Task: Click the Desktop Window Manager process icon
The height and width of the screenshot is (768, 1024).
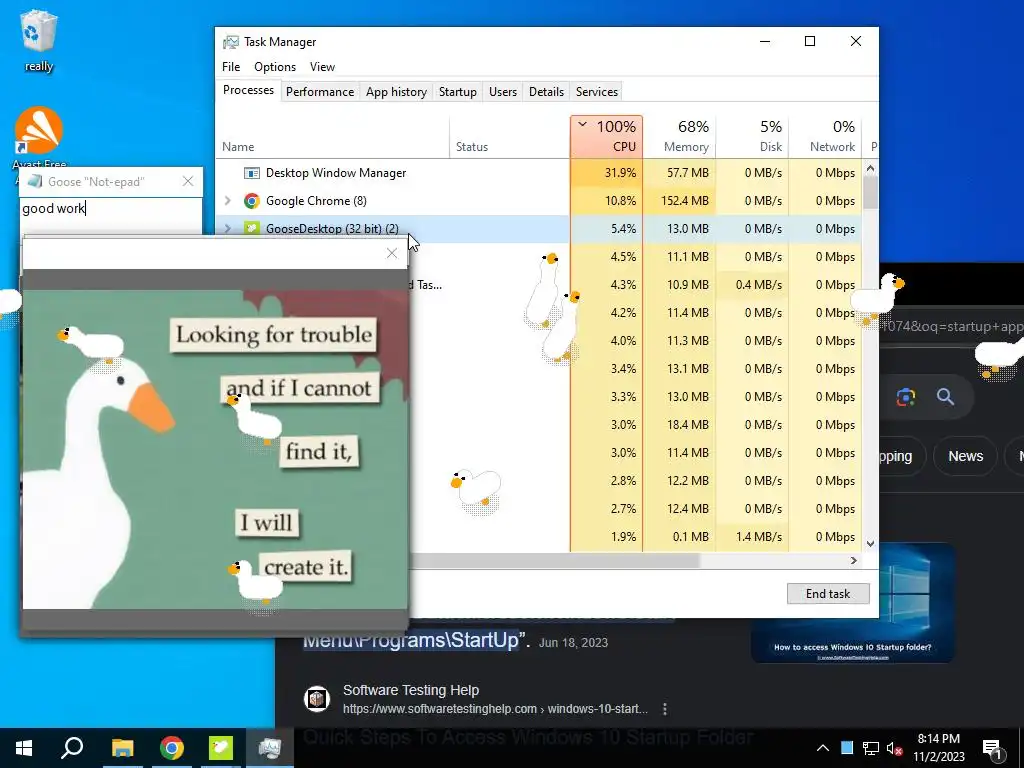Action: coord(251,173)
